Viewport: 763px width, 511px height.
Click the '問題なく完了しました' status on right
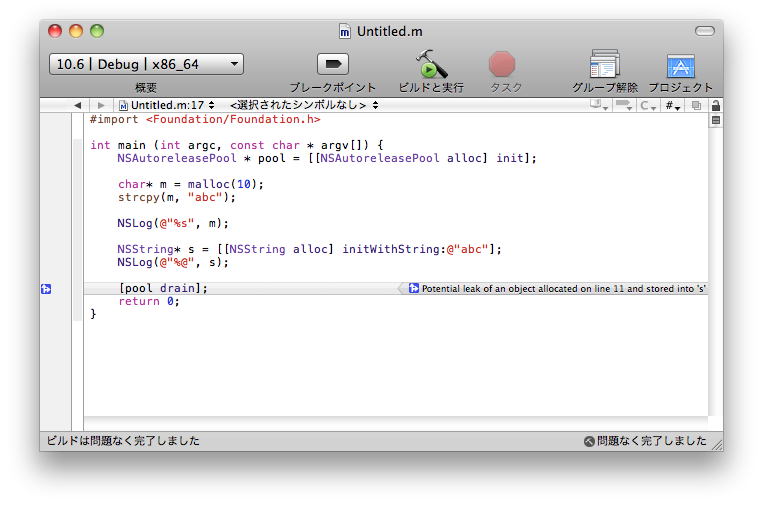pyautogui.click(x=652, y=441)
